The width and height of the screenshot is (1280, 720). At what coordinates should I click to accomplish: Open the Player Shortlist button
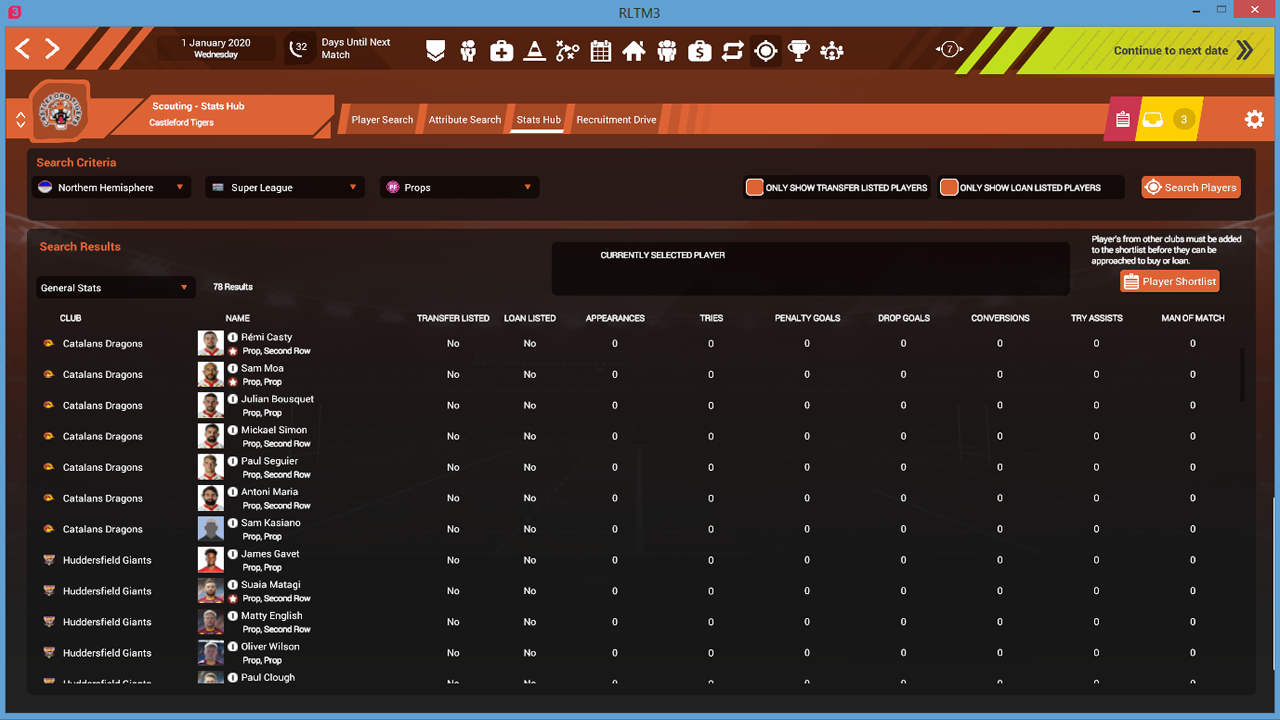(x=1170, y=281)
